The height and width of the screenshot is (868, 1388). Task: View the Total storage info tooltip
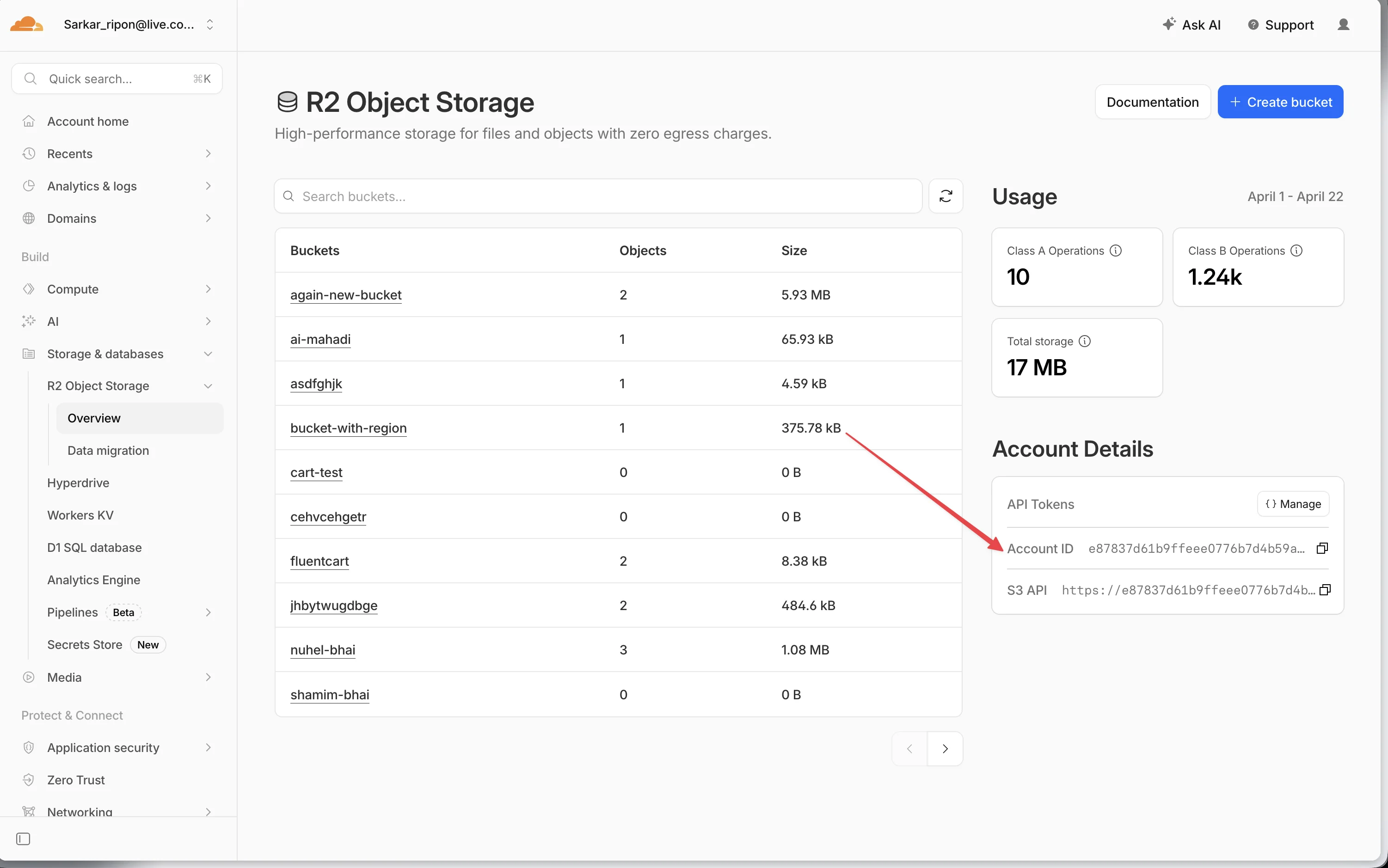[1085, 341]
